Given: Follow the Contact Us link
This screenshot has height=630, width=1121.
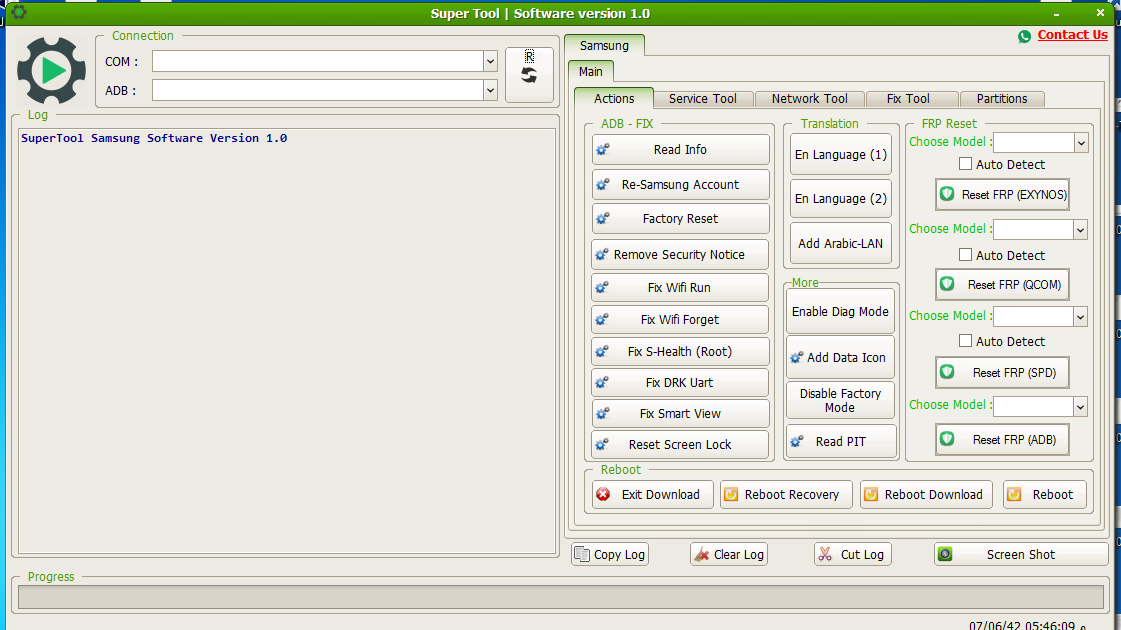Looking at the screenshot, I should (x=1072, y=35).
